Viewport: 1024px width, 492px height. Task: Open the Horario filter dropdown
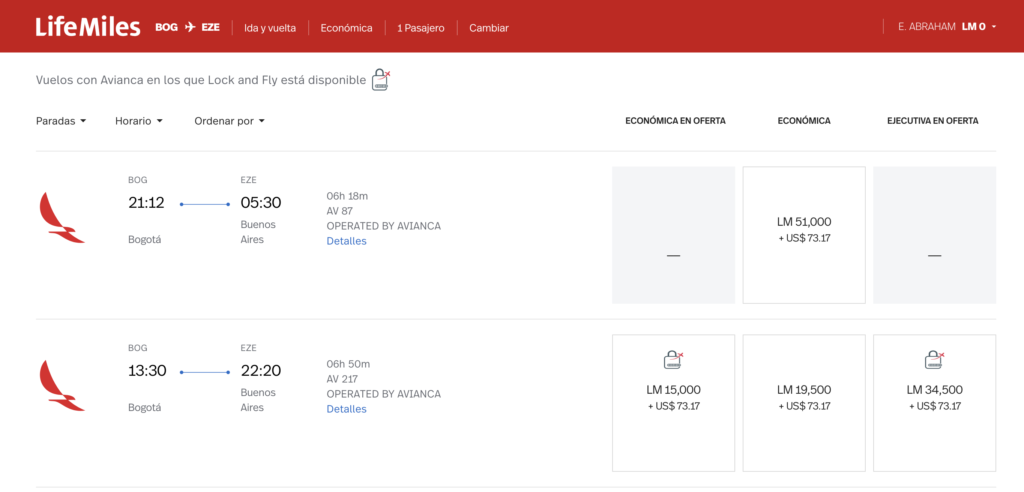(138, 121)
